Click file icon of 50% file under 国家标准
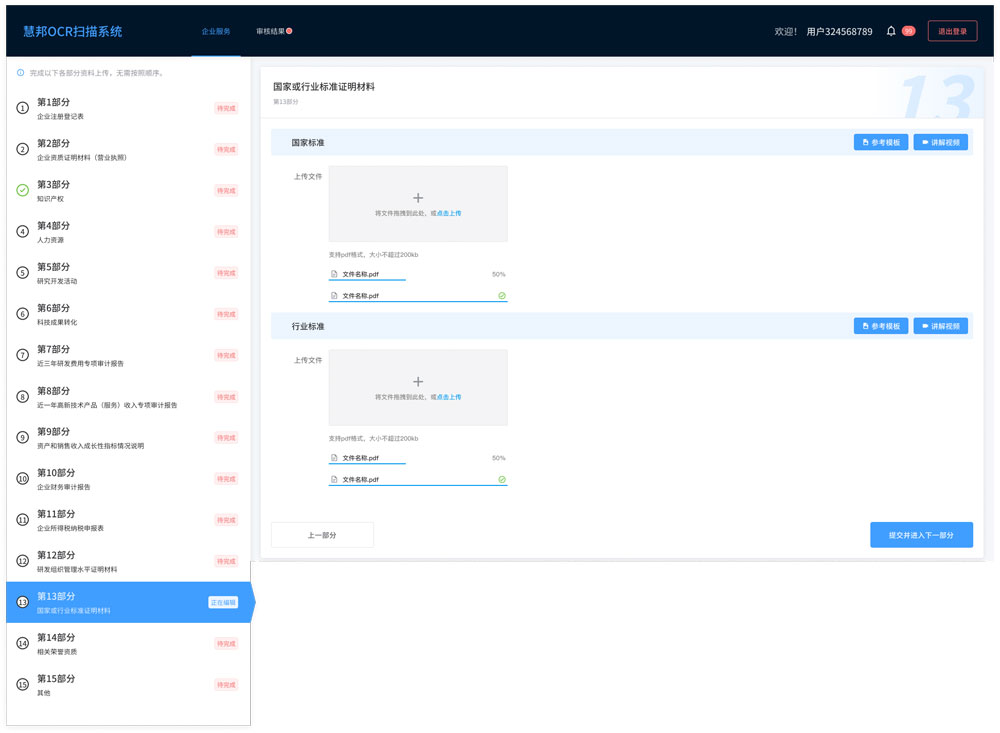 (x=334, y=274)
